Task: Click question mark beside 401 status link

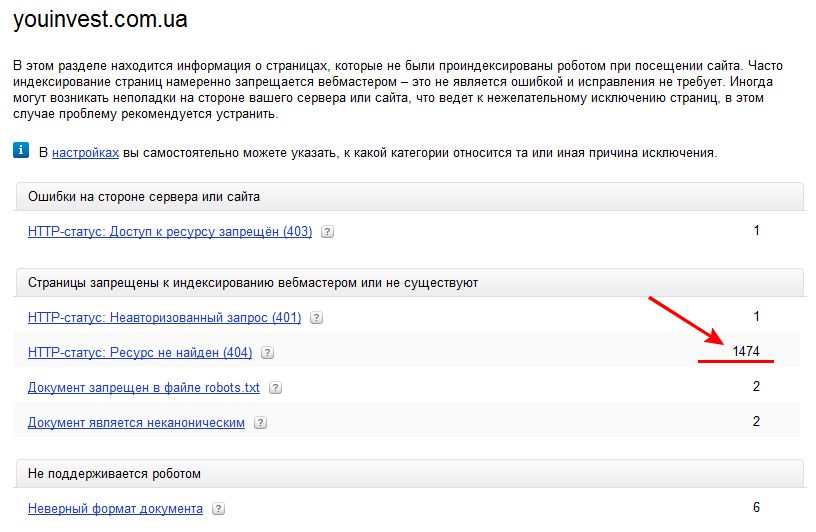Action: click(316, 318)
